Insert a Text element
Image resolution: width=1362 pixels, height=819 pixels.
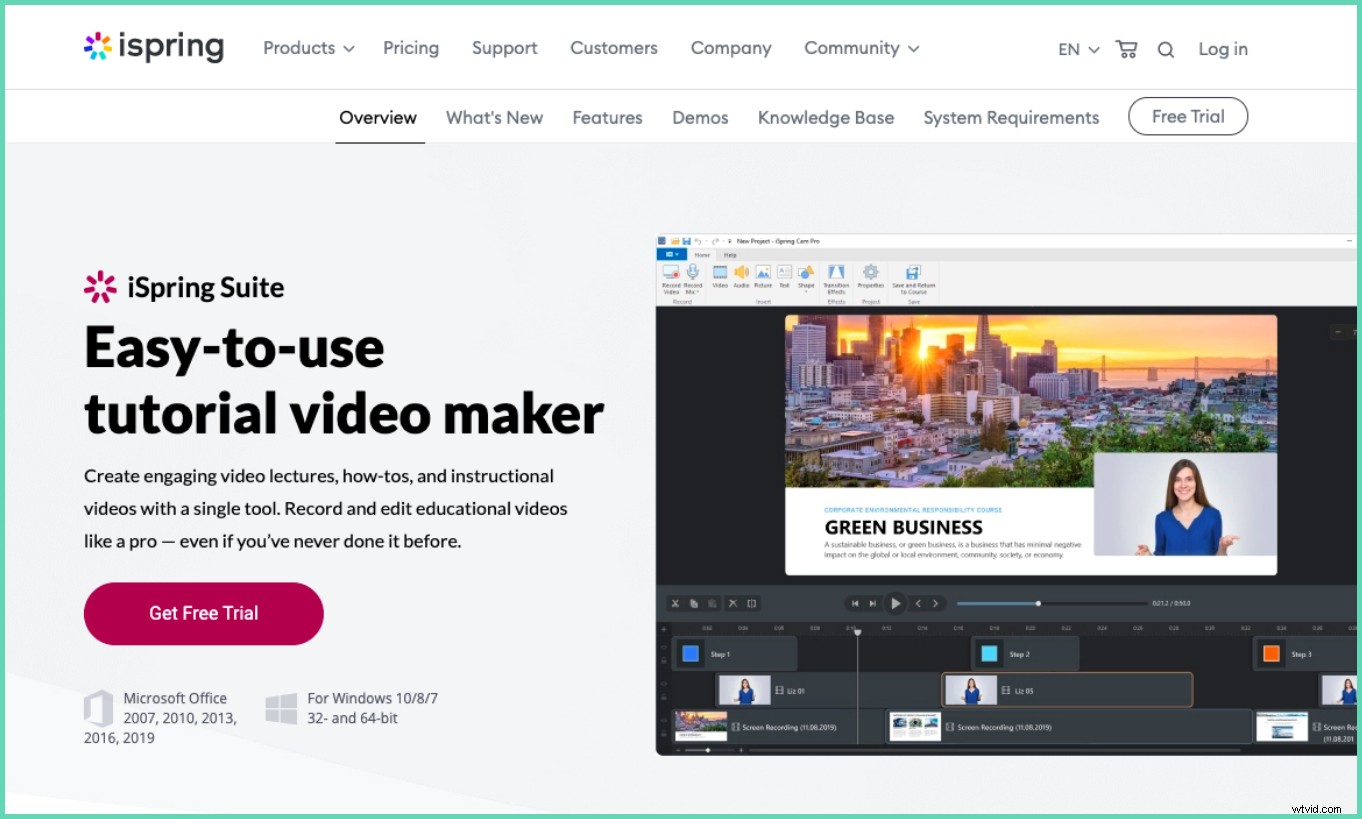pyautogui.click(x=785, y=278)
